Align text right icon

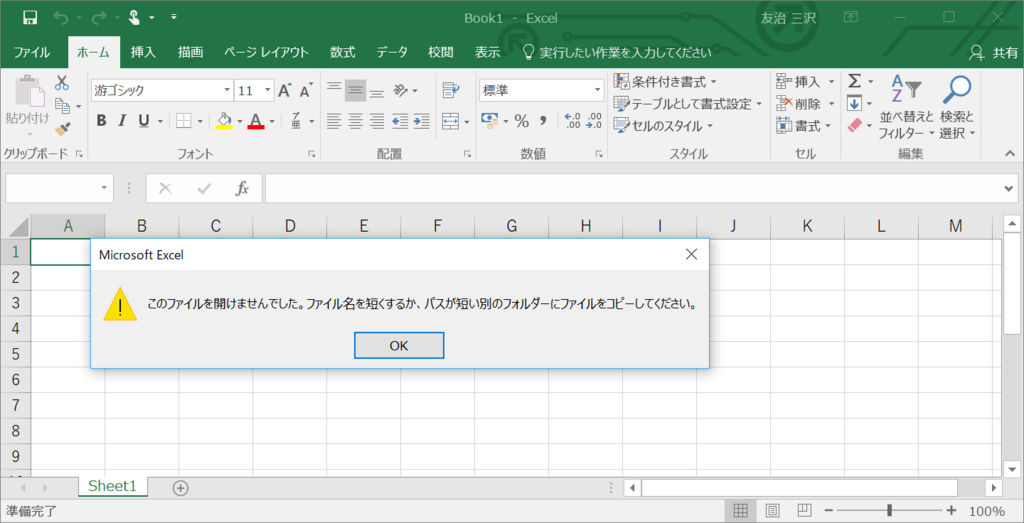377,121
